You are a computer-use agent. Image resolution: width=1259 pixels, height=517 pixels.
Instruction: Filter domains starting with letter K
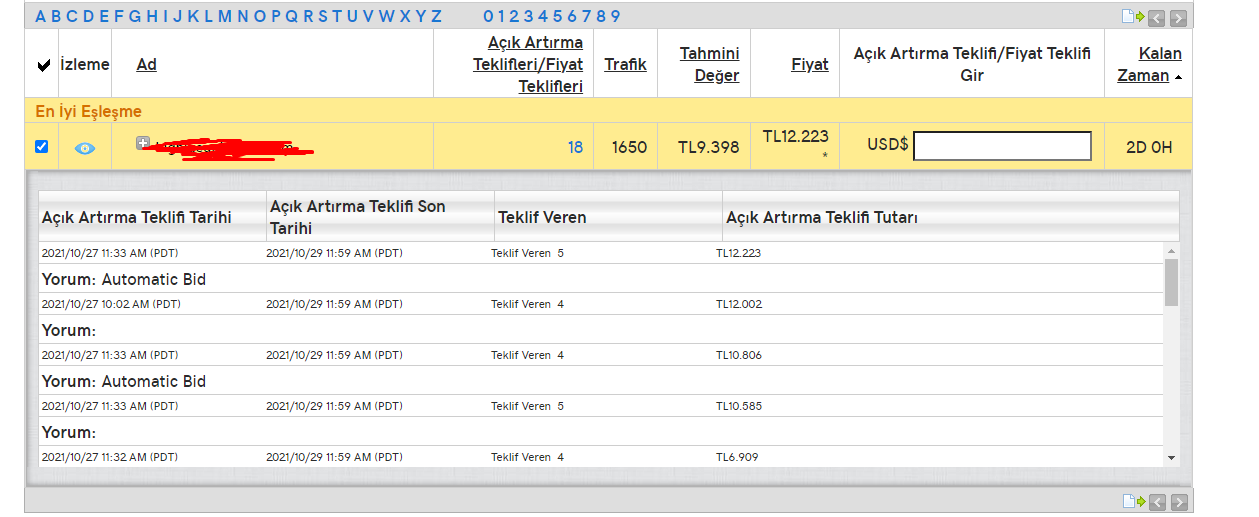[x=193, y=16]
